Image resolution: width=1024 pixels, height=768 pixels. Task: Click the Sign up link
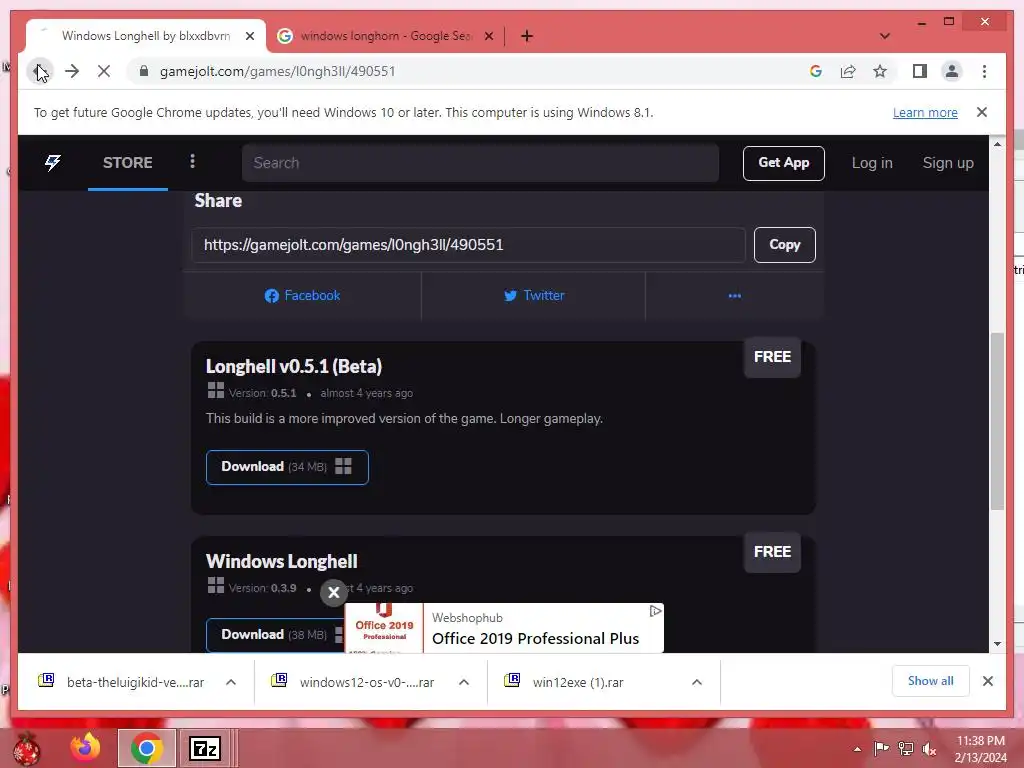[948, 163]
